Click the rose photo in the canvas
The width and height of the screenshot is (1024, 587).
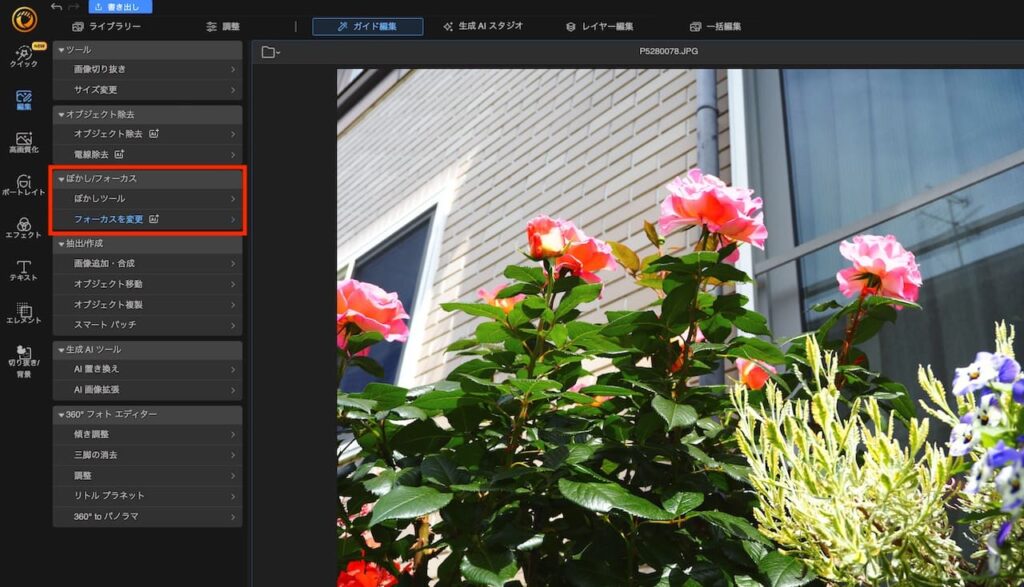(680, 328)
